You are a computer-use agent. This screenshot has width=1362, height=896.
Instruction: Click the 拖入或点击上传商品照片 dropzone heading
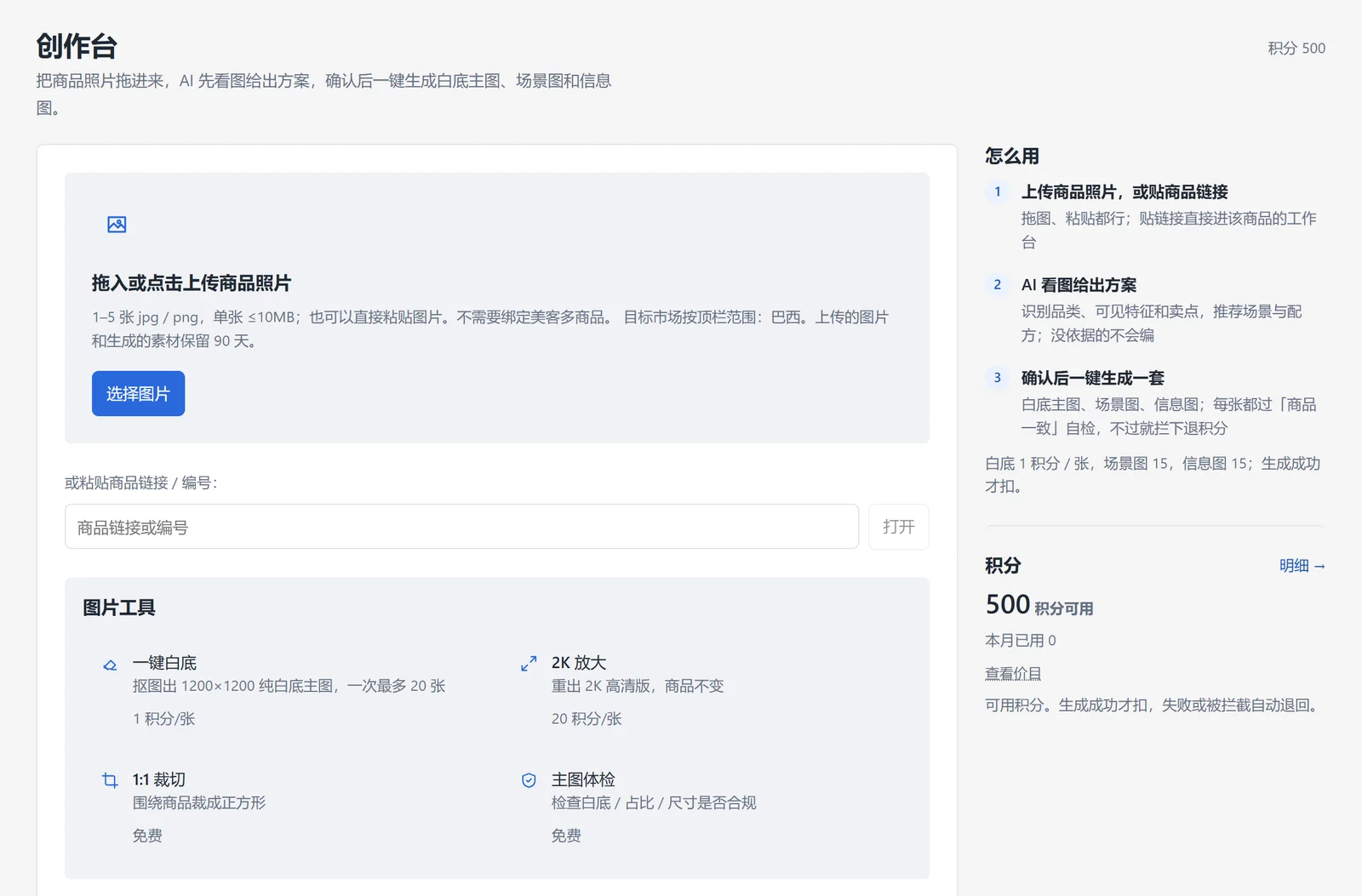192,283
